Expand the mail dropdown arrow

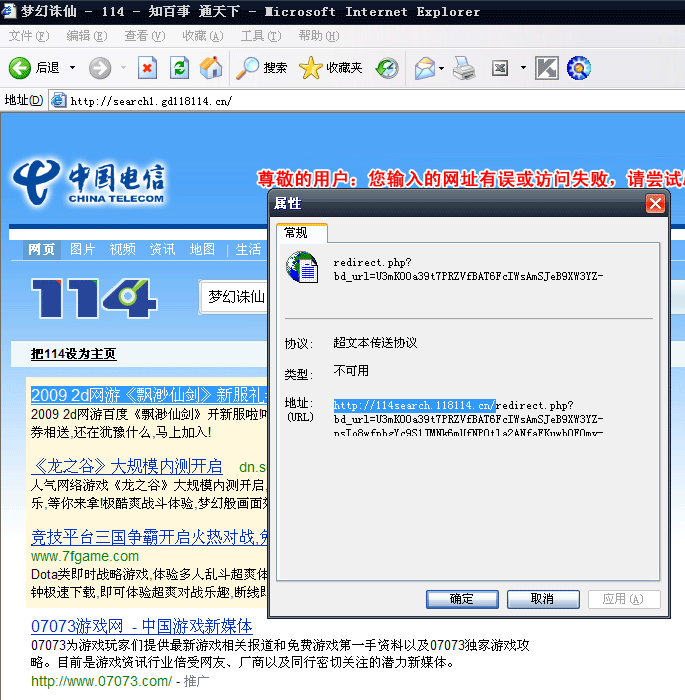coord(442,68)
